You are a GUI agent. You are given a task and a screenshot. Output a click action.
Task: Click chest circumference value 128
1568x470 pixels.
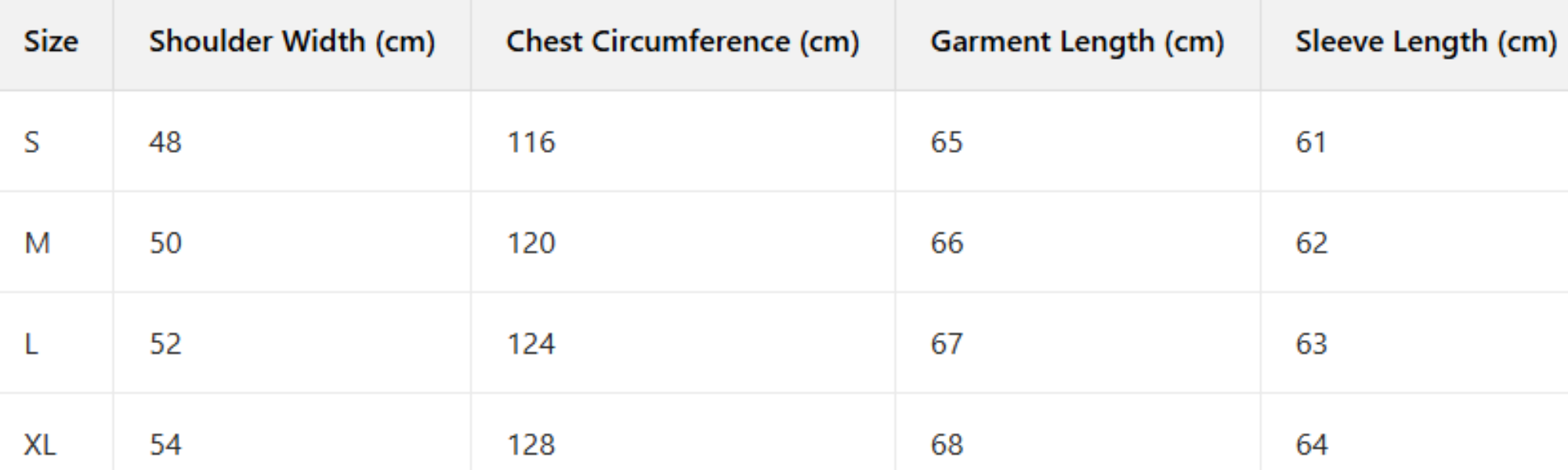point(531,445)
